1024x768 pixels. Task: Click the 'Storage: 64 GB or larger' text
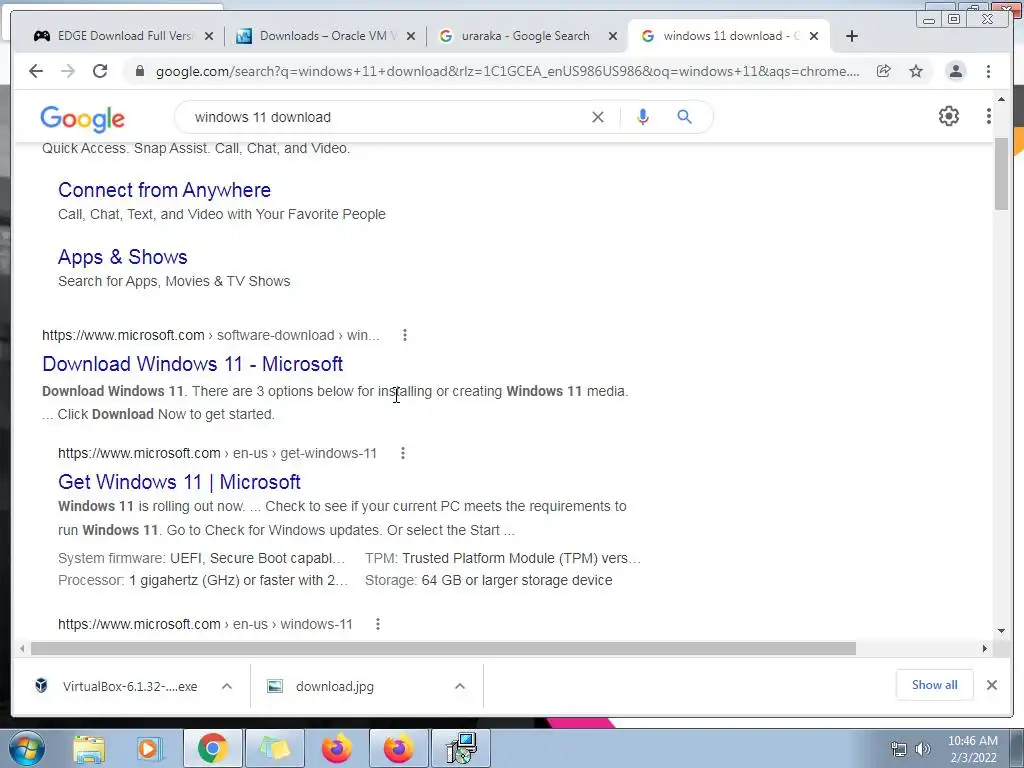[x=488, y=581]
